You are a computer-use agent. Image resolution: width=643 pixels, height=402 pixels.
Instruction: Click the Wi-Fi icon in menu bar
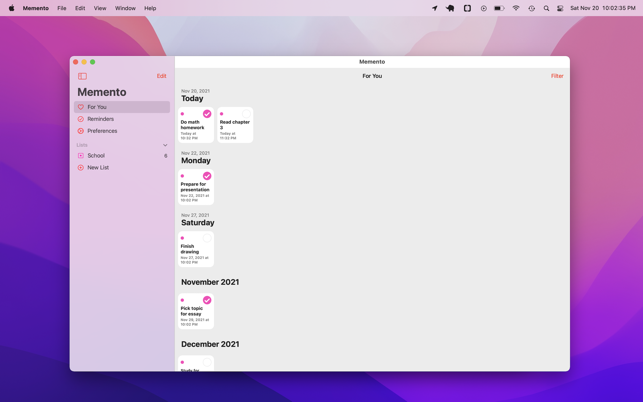click(x=516, y=8)
